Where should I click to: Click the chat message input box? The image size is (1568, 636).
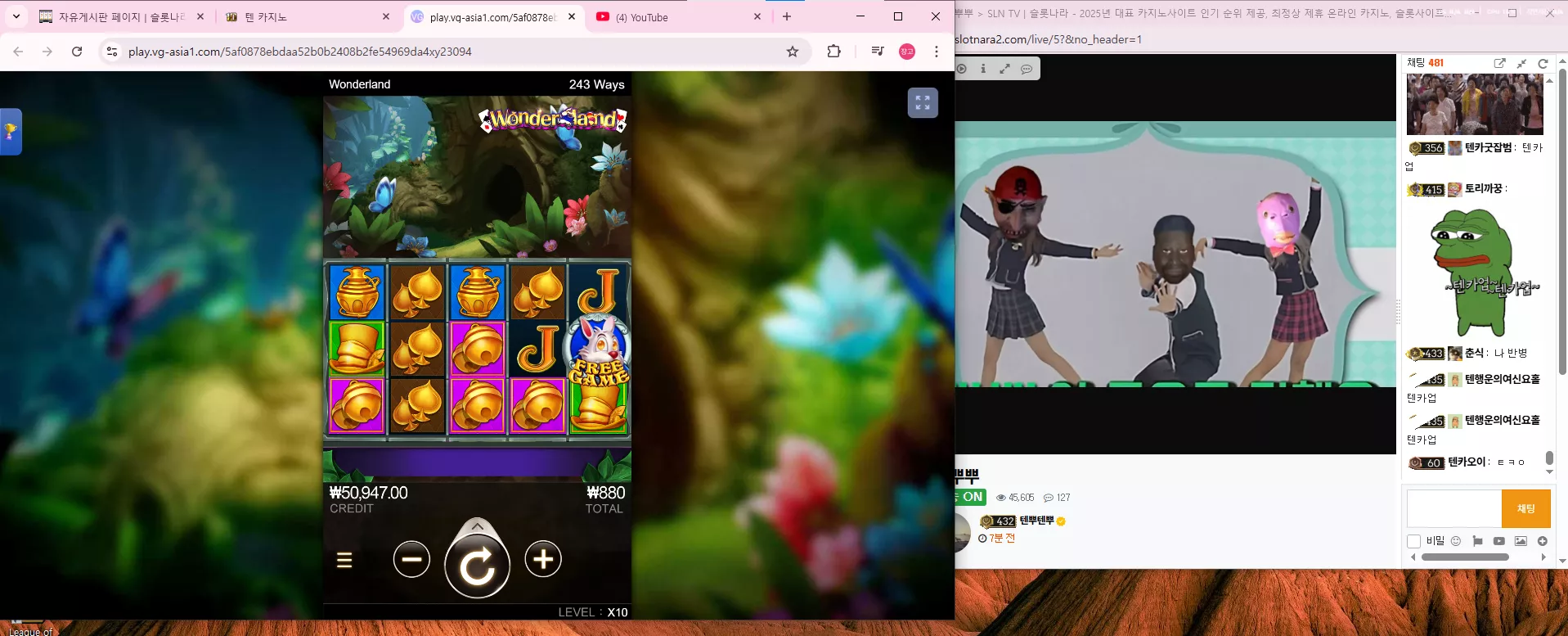[1454, 508]
